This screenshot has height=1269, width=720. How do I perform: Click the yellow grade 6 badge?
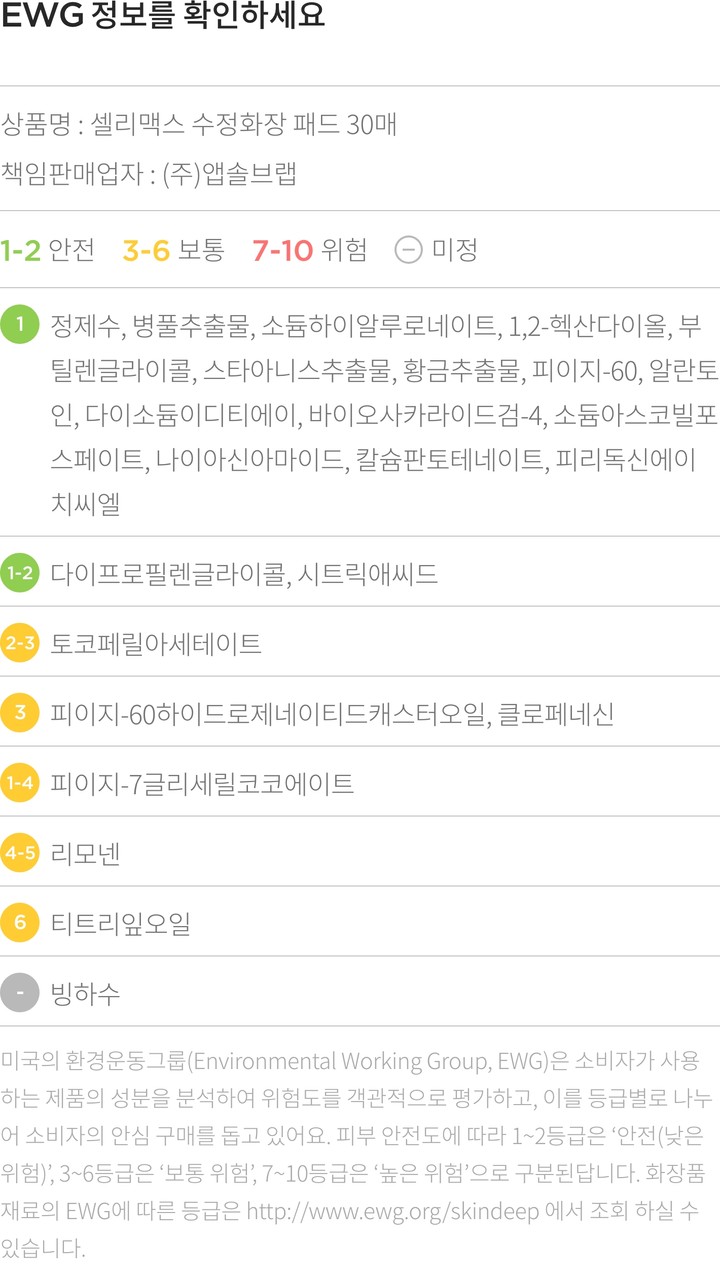click(x=20, y=923)
